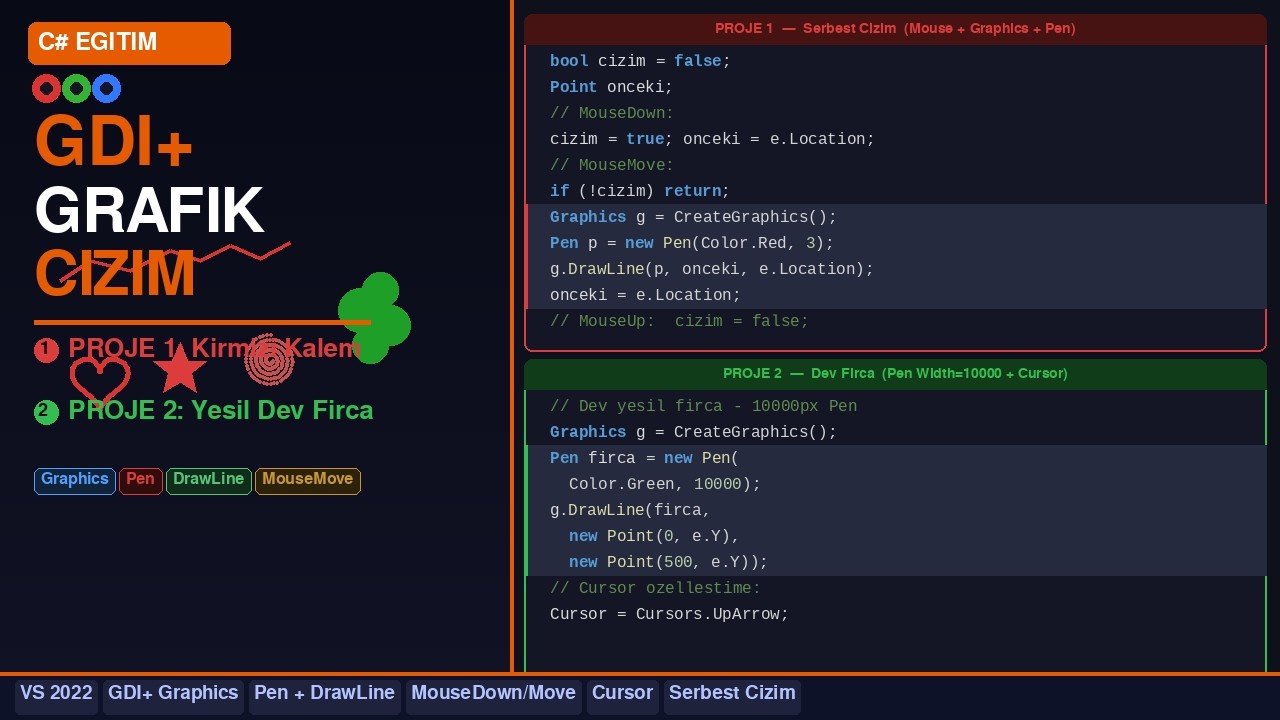Image resolution: width=1280 pixels, height=720 pixels.
Task: Click the red ring icon under the badge
Action: [46, 89]
